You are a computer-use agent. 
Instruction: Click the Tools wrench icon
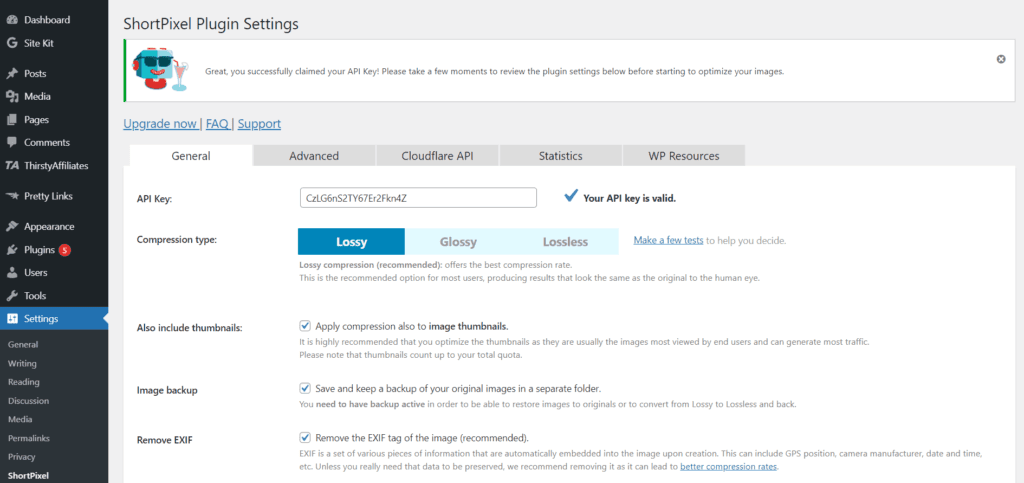pos(12,296)
